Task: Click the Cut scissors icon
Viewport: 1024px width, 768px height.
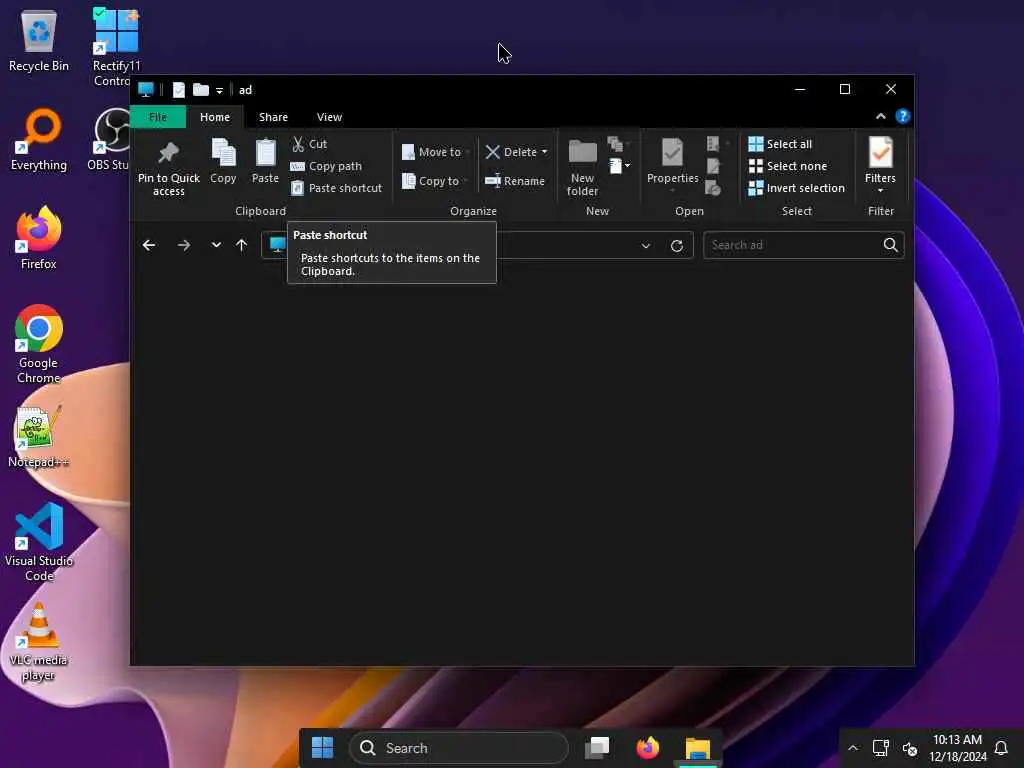Action: point(298,144)
